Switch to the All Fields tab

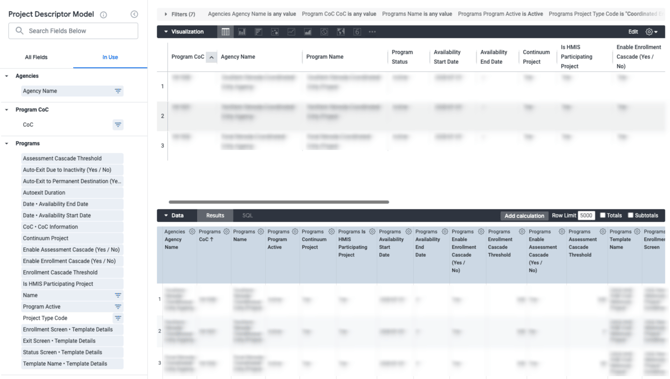point(36,57)
